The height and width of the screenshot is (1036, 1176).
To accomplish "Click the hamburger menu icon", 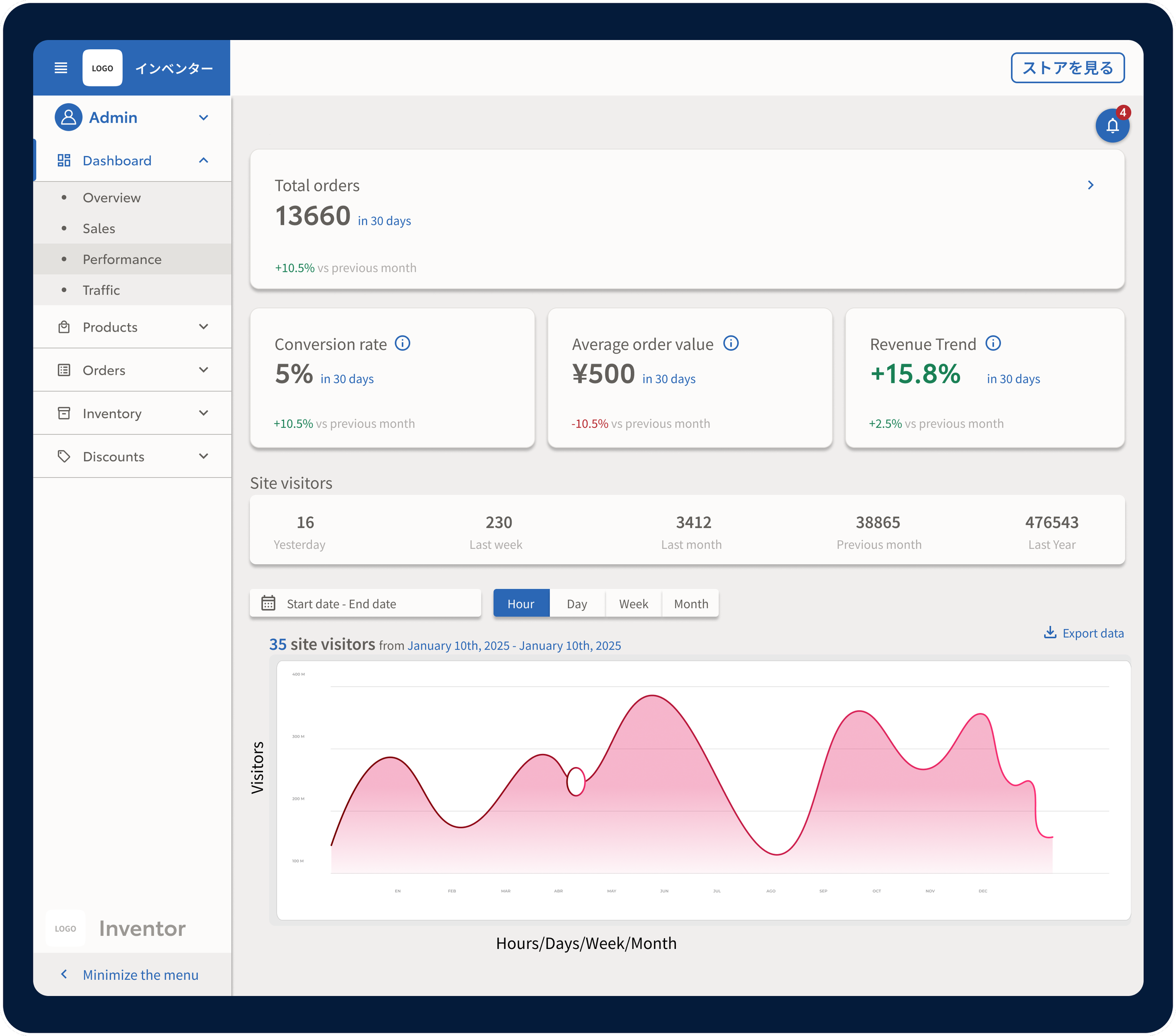I will point(61,68).
